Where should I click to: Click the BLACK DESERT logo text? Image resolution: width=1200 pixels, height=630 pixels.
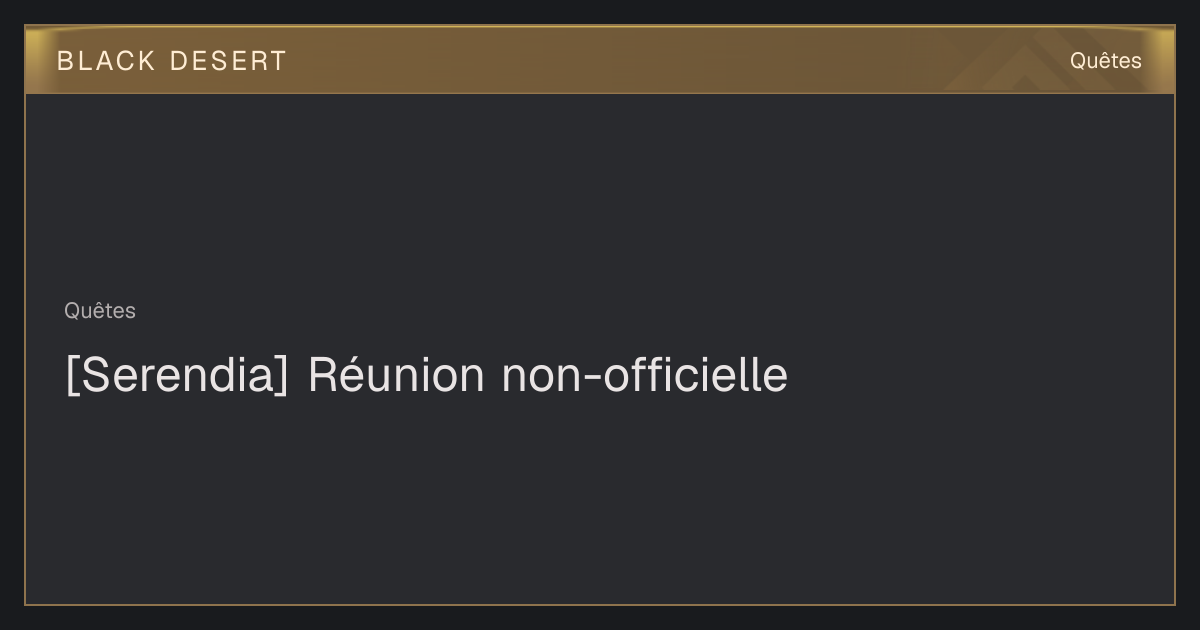pos(171,61)
